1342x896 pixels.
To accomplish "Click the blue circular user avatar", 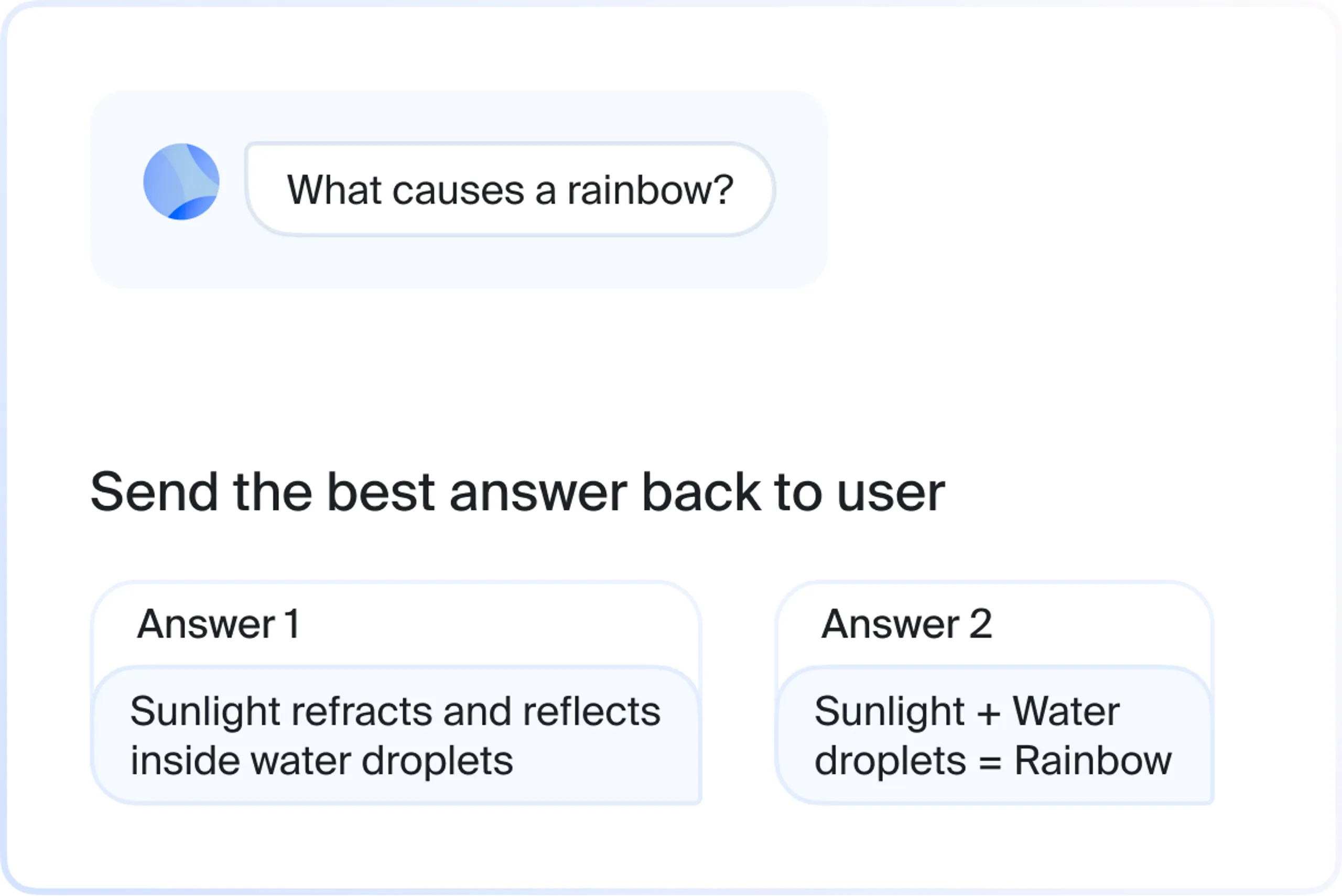I will [x=181, y=182].
